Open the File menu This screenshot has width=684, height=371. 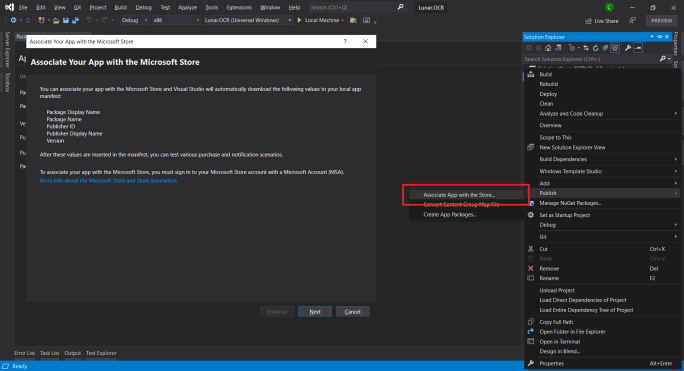coord(23,7)
